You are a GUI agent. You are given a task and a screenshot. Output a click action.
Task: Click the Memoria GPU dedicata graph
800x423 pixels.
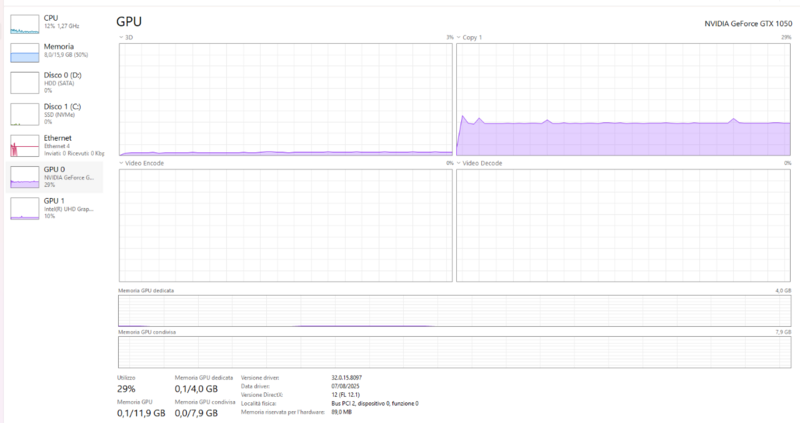[x=454, y=311]
